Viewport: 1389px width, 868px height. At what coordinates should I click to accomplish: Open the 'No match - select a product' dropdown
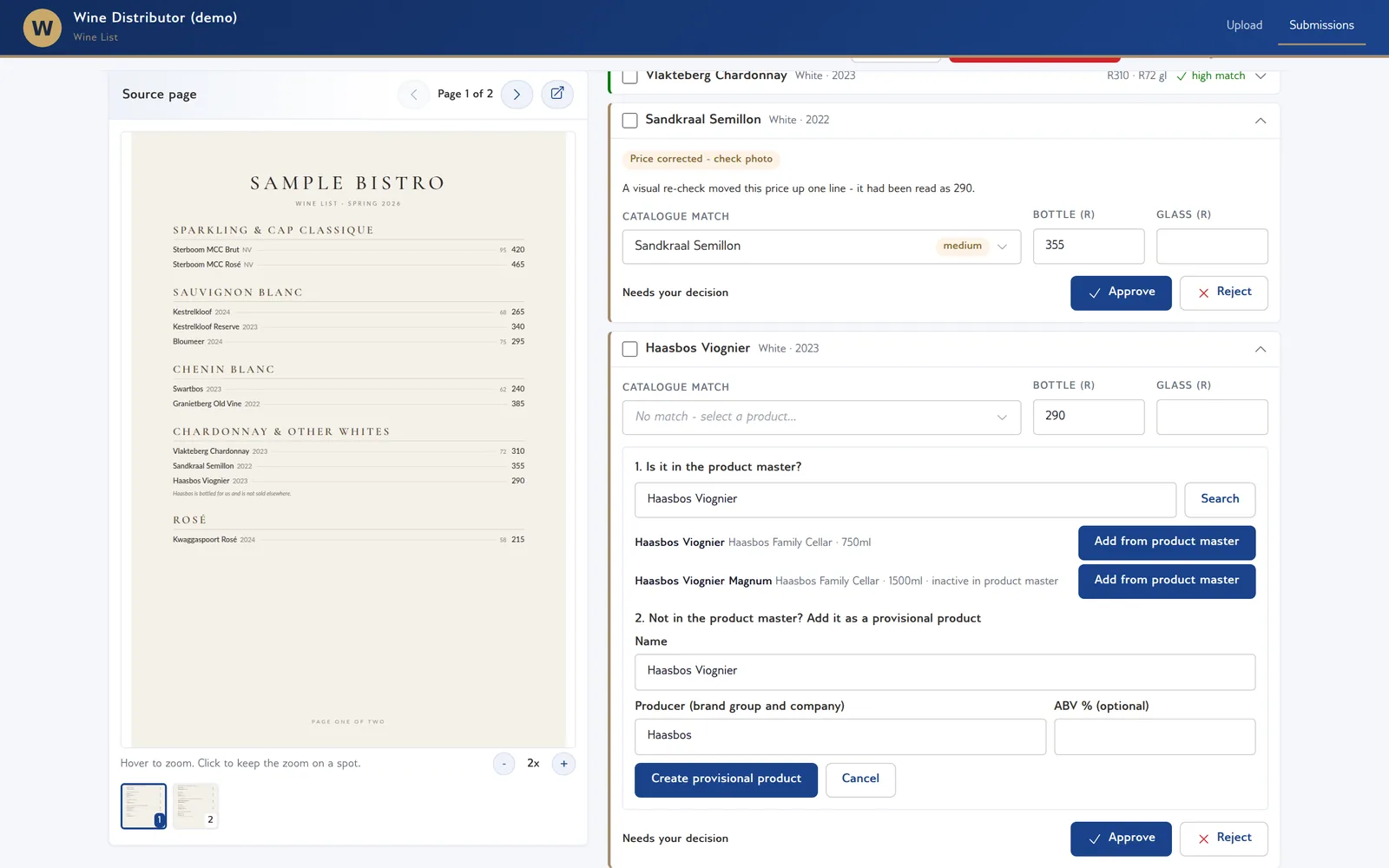(821, 418)
